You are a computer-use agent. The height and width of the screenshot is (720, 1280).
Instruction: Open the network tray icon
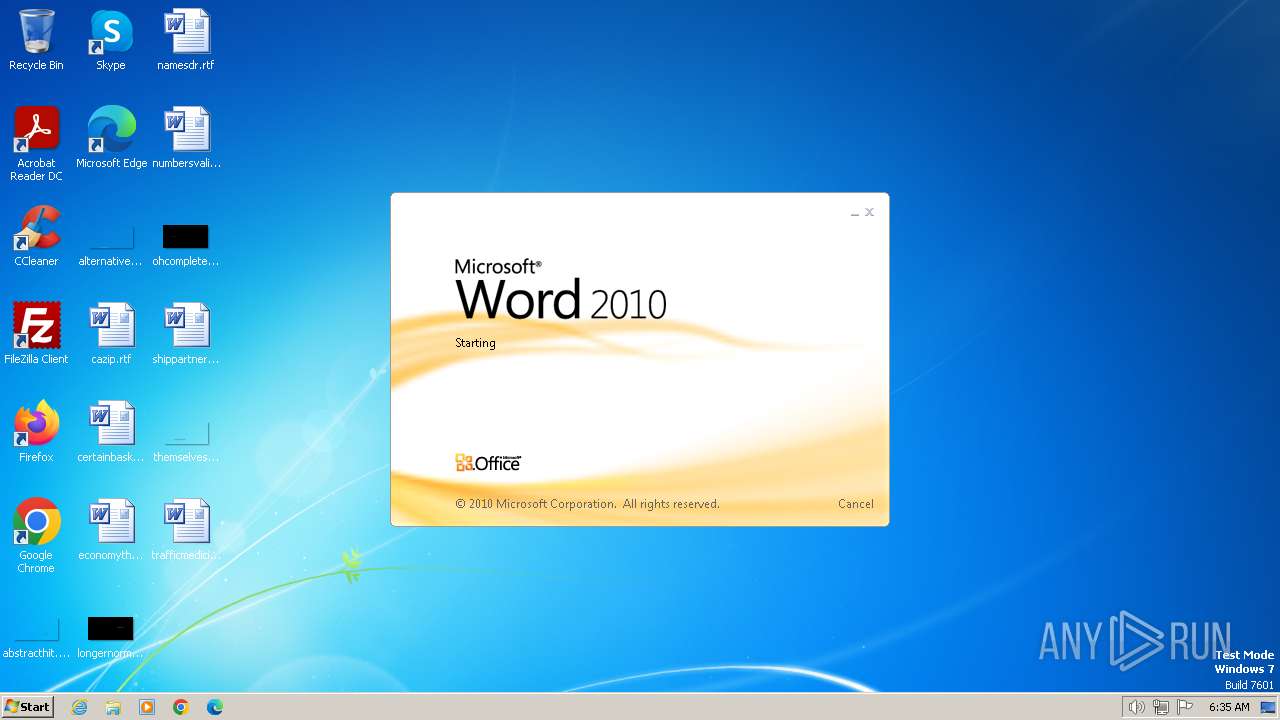click(x=1161, y=707)
